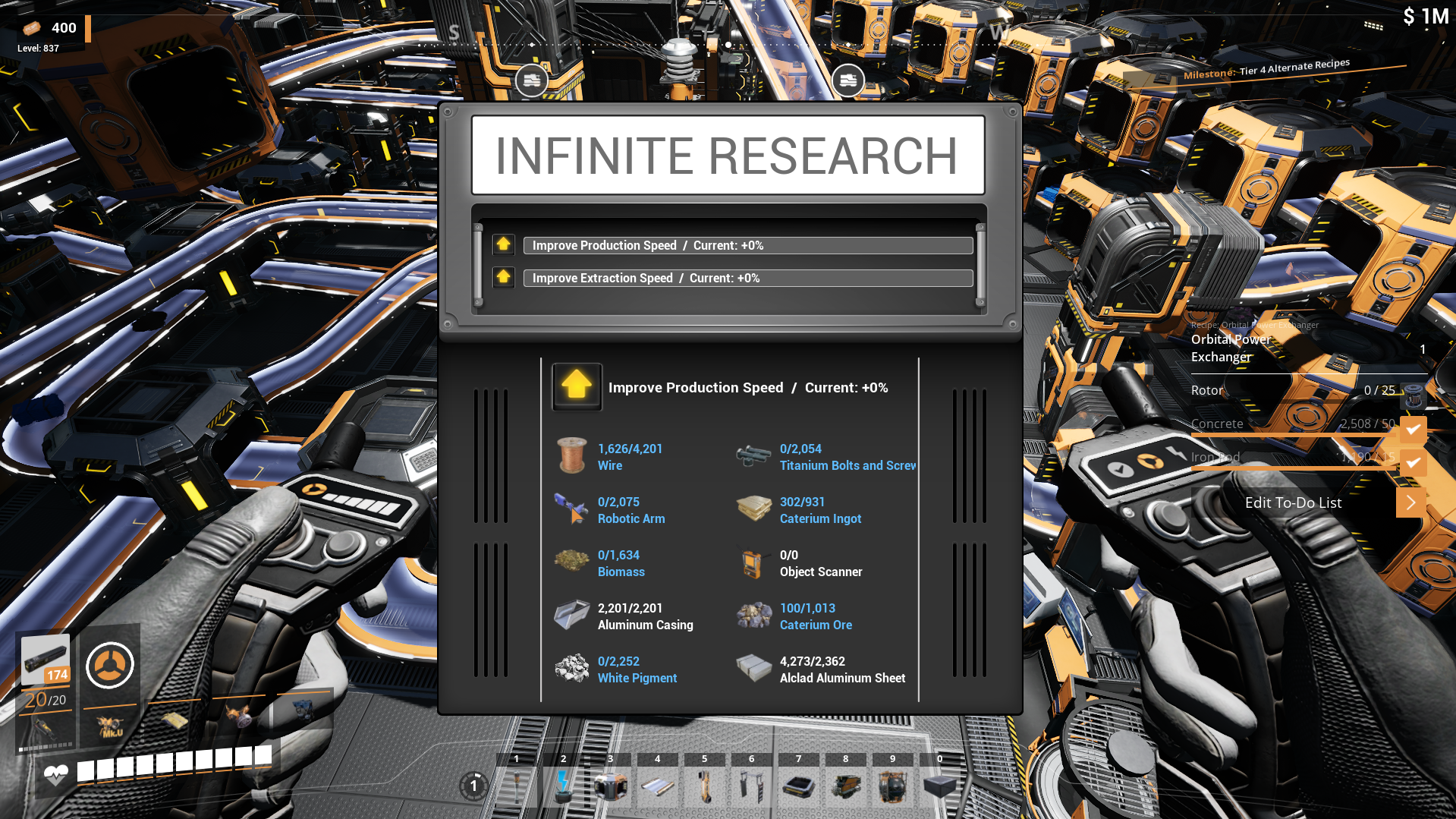Click the Aluminum Casing item icon
This screenshot has height=819, width=1456.
click(572, 615)
